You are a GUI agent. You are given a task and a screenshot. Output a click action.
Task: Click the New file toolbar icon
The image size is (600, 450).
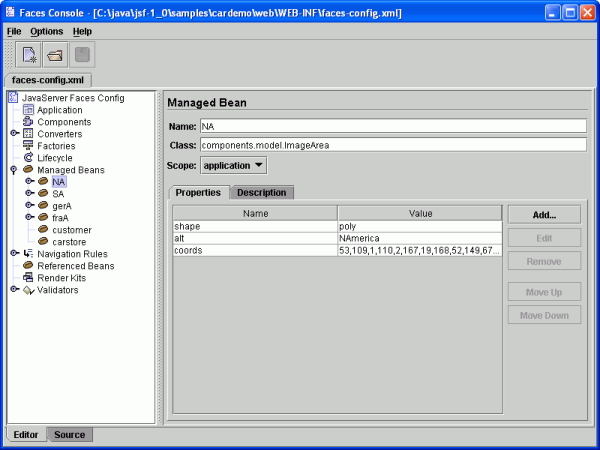point(30,55)
